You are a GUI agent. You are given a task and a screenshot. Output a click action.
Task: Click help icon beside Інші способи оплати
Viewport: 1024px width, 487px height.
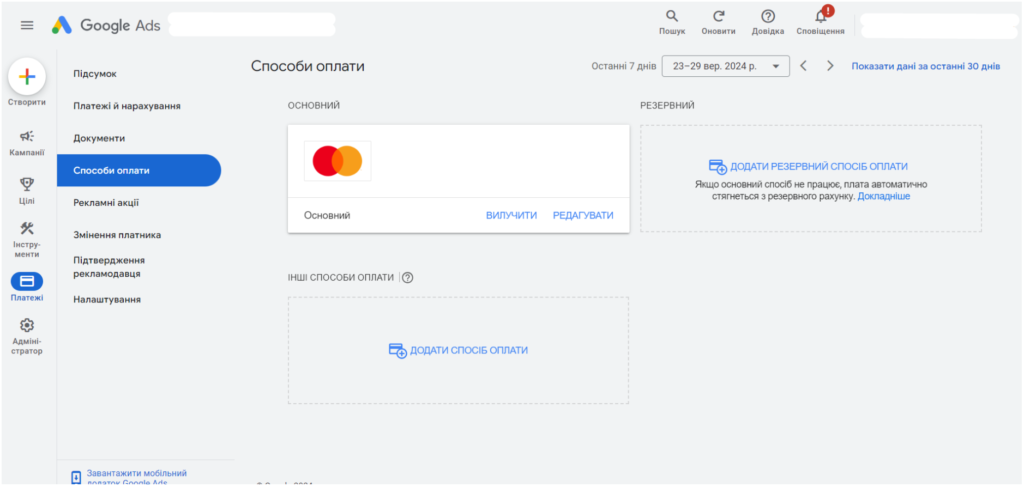coord(408,277)
